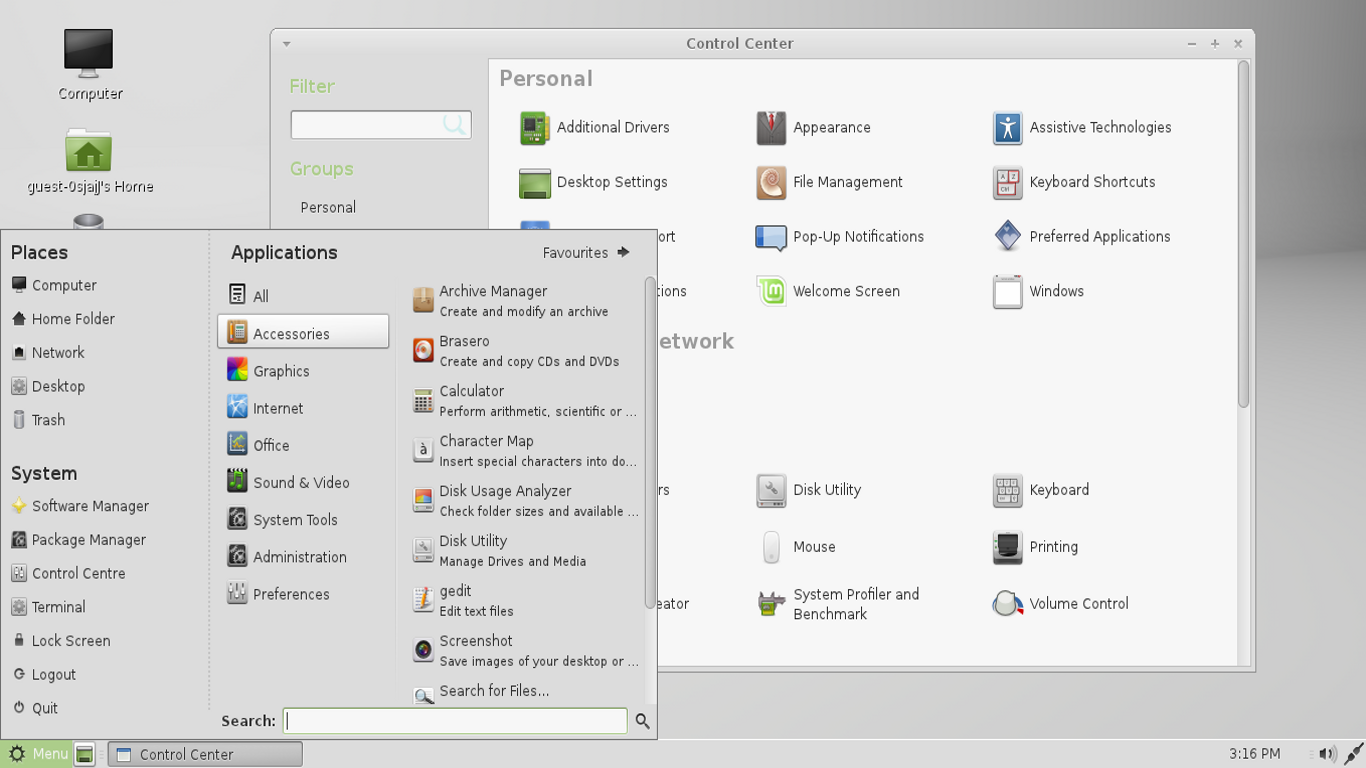
Task: Select the Internet category
Action: pyautogui.click(x=303, y=408)
